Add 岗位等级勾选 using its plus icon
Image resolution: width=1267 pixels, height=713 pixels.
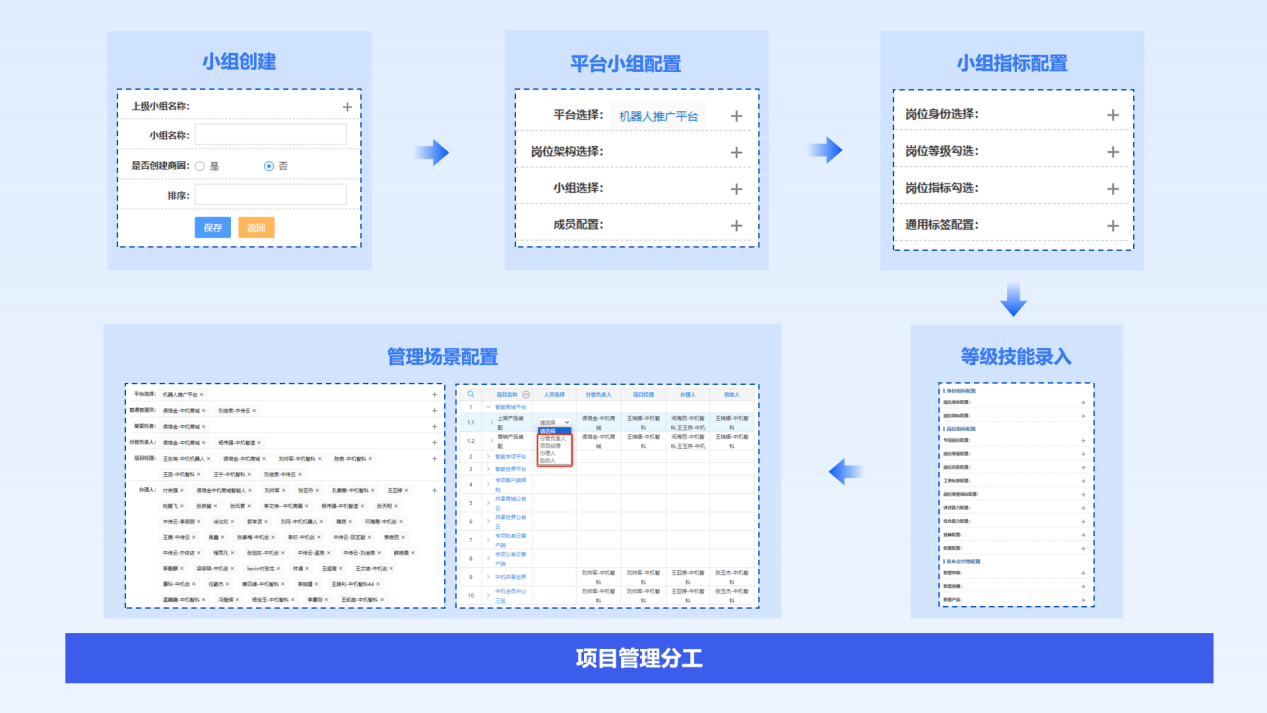[x=1112, y=152]
